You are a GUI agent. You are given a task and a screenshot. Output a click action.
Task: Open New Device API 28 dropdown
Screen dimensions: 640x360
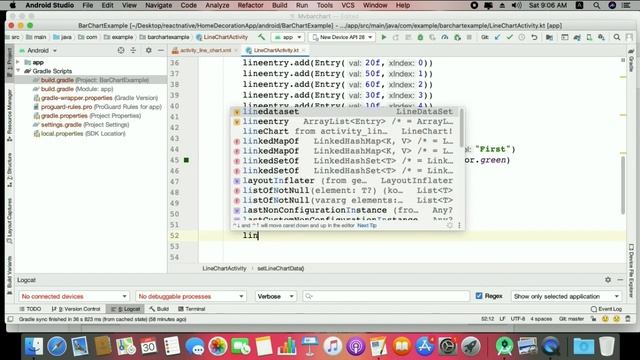[x=342, y=37]
